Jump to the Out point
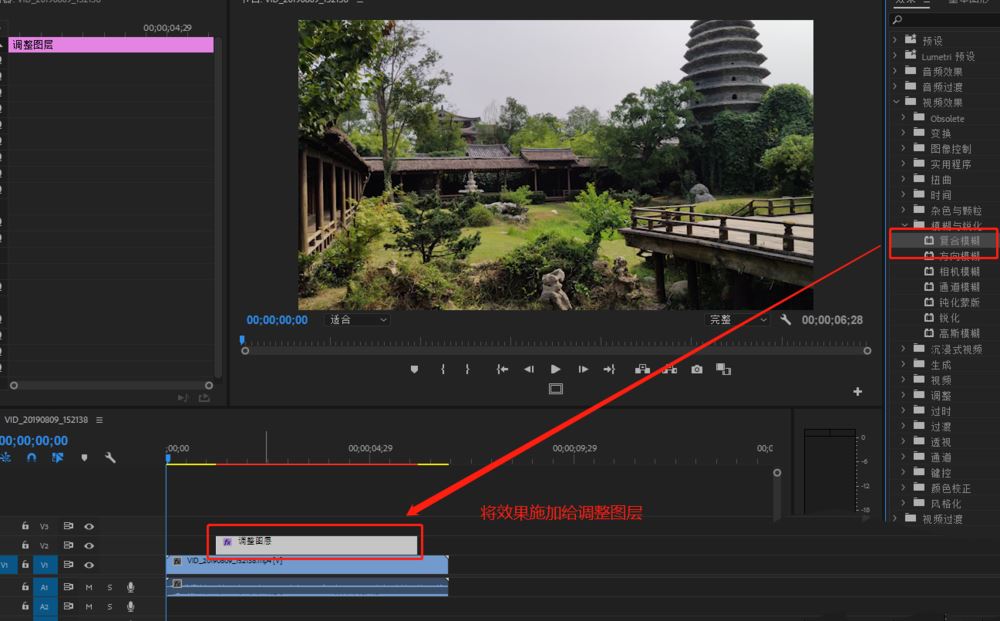 click(x=609, y=369)
